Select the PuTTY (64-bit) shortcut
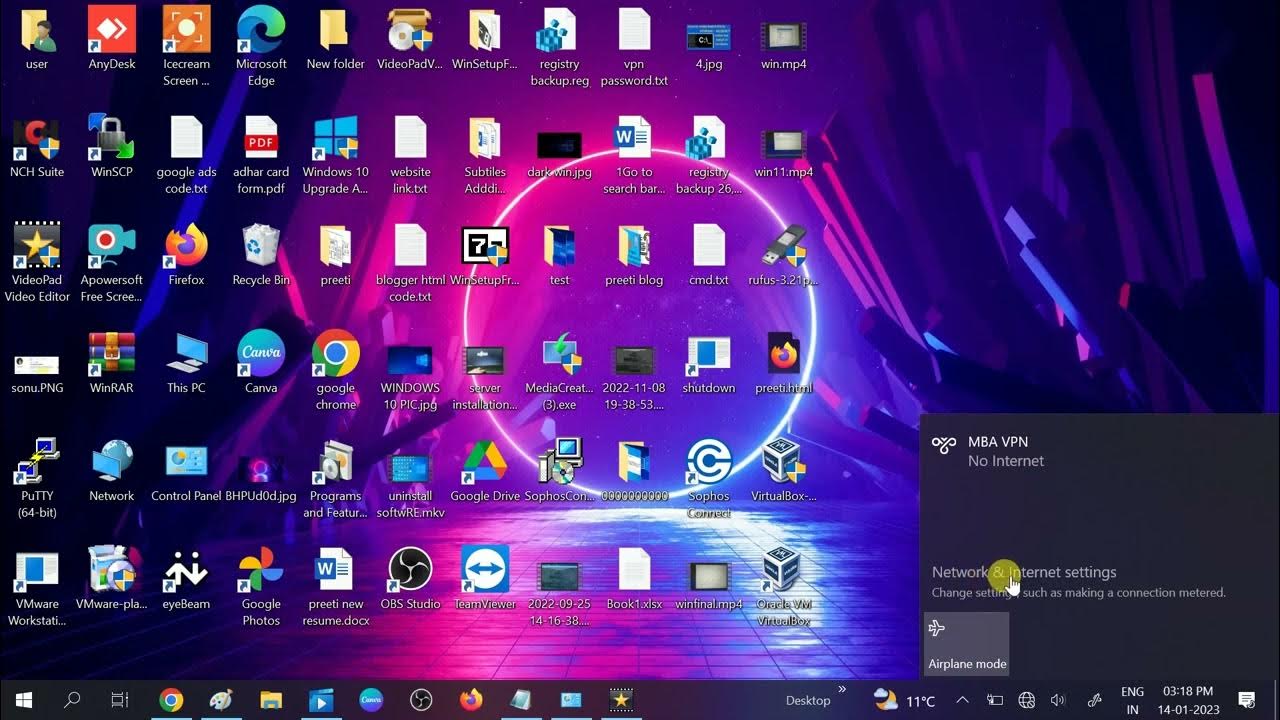Image resolution: width=1280 pixels, height=720 pixels. (37, 478)
